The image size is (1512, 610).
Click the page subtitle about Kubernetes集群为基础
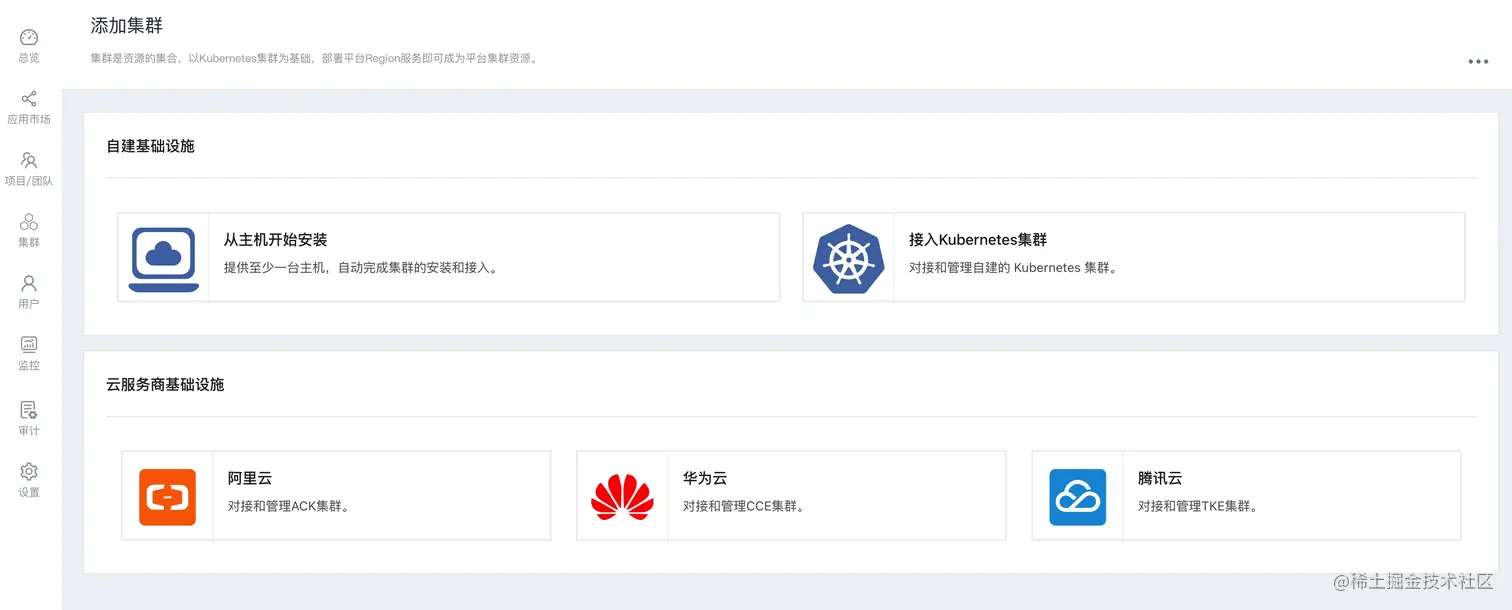pyautogui.click(x=315, y=58)
